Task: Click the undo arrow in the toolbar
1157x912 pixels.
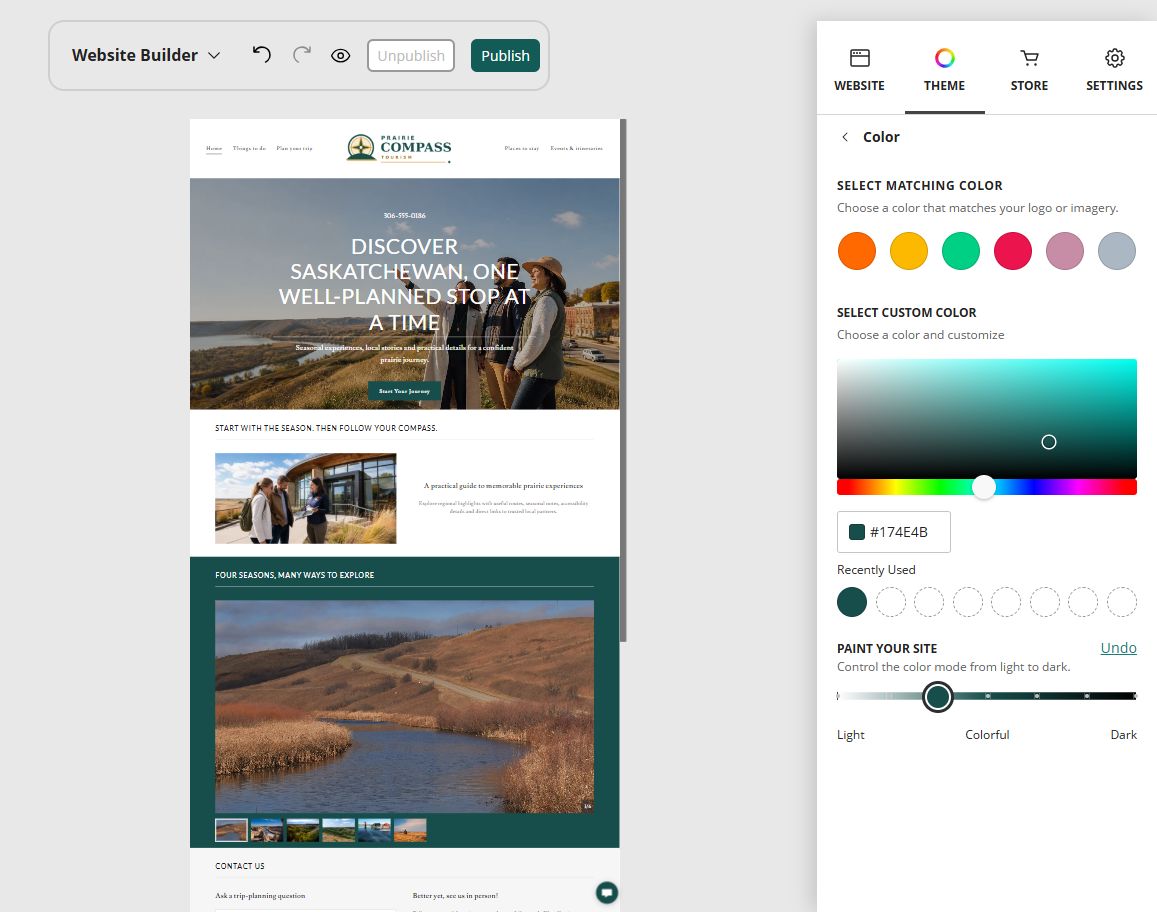Action: coord(261,55)
